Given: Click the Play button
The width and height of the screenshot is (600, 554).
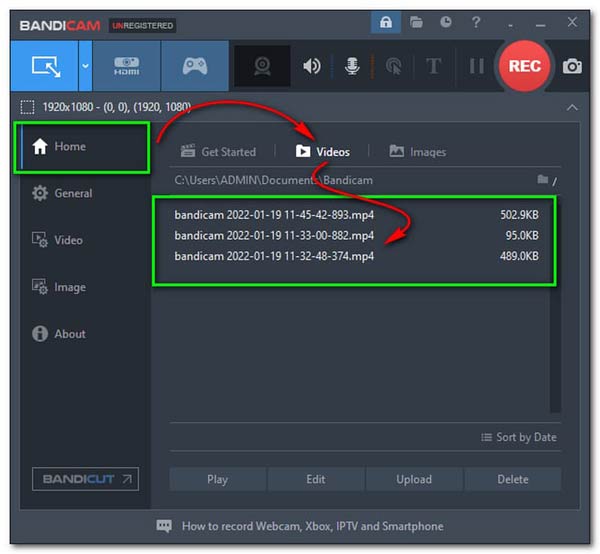Looking at the screenshot, I should point(217,479).
